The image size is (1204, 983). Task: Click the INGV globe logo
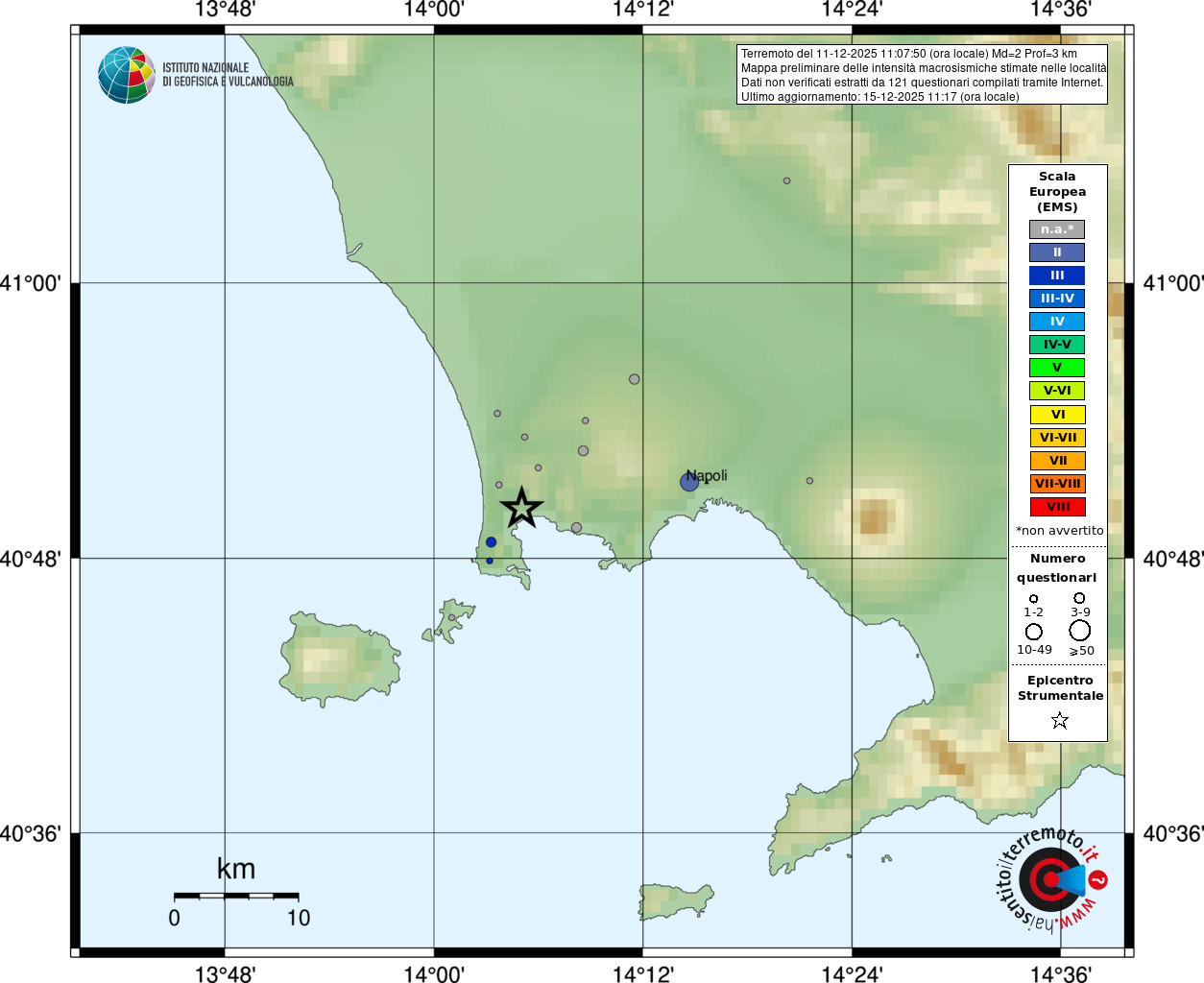pyautogui.click(x=127, y=75)
